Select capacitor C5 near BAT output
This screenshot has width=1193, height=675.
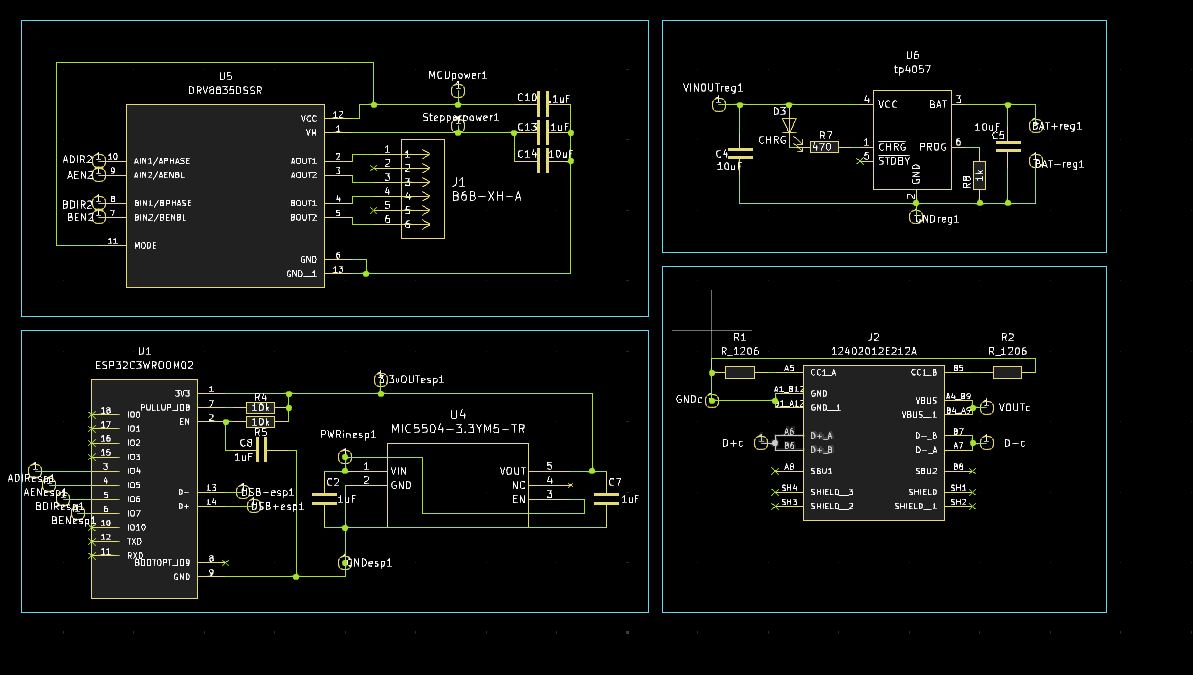pyautogui.click(x=1008, y=146)
